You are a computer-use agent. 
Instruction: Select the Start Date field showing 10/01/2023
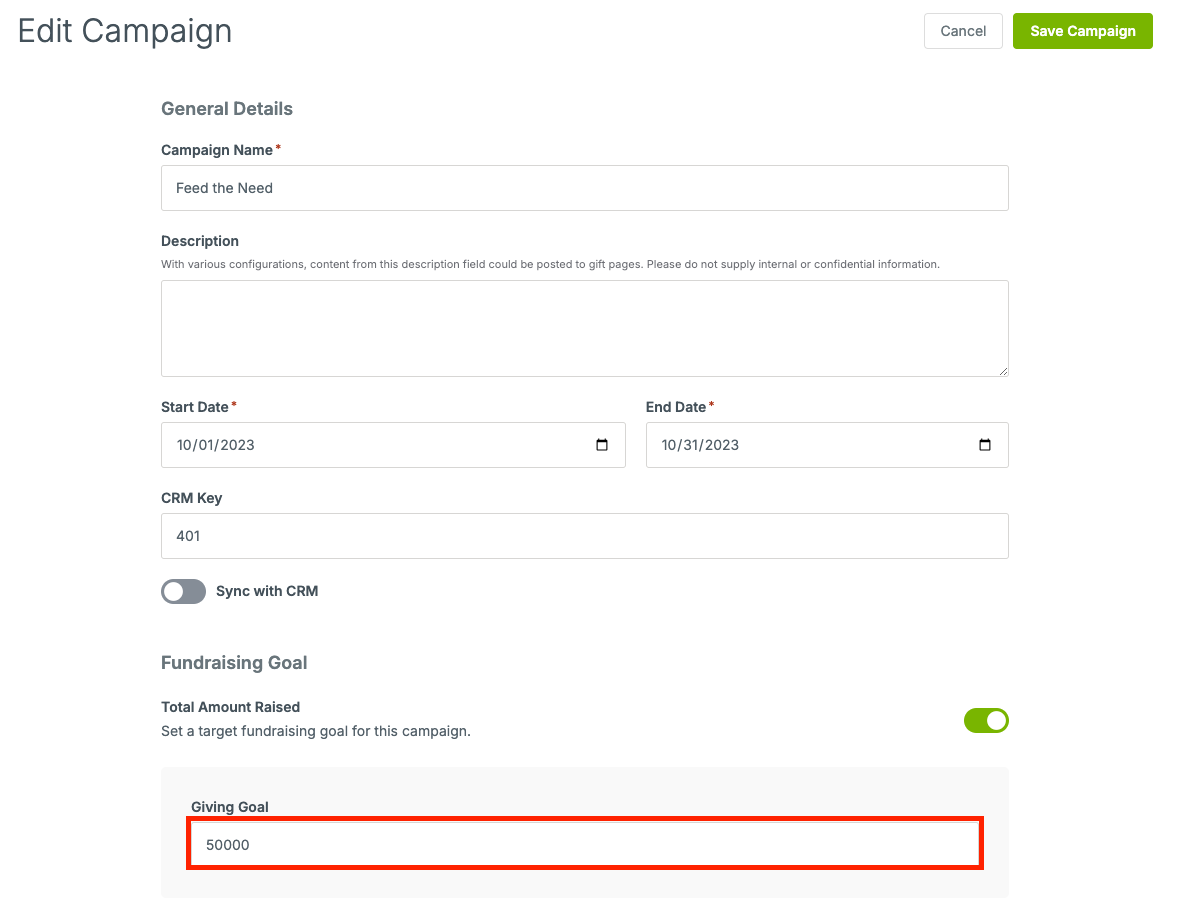coord(393,444)
